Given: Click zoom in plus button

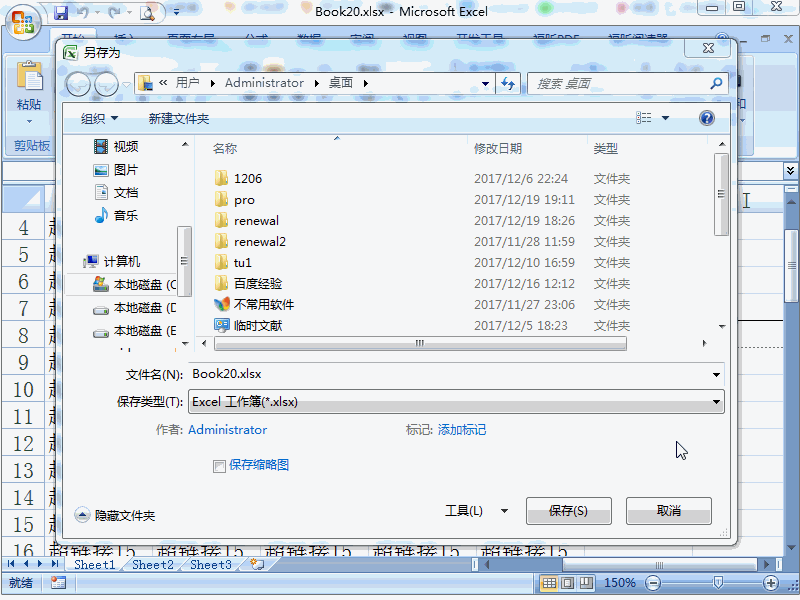Looking at the screenshot, I should pos(770,583).
